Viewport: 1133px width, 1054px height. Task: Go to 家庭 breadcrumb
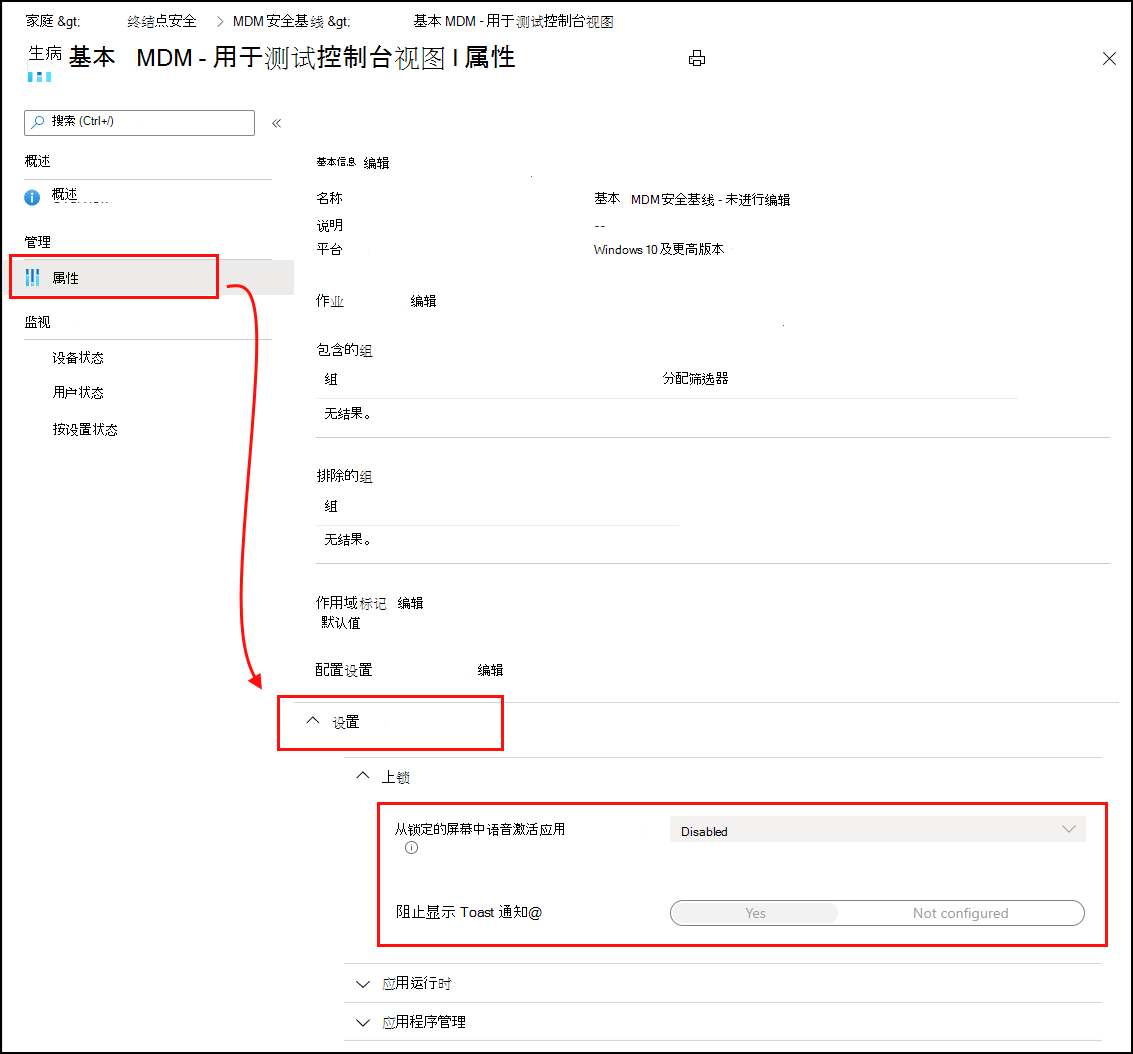tap(53, 21)
